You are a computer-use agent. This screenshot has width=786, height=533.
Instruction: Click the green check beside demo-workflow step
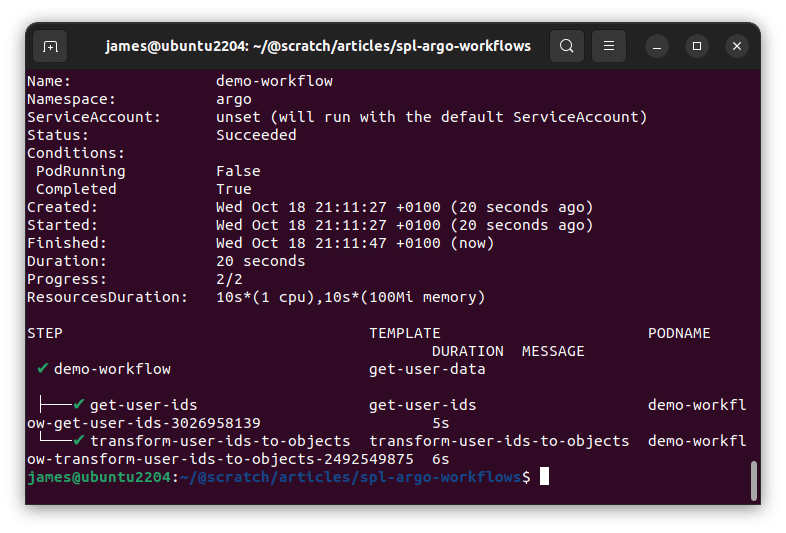click(x=43, y=369)
